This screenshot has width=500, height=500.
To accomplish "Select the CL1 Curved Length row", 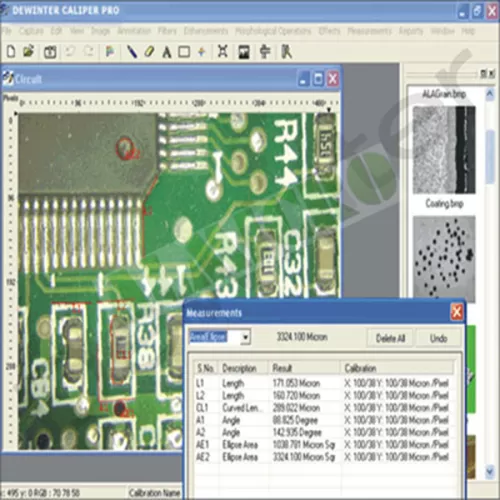I will [323, 408].
